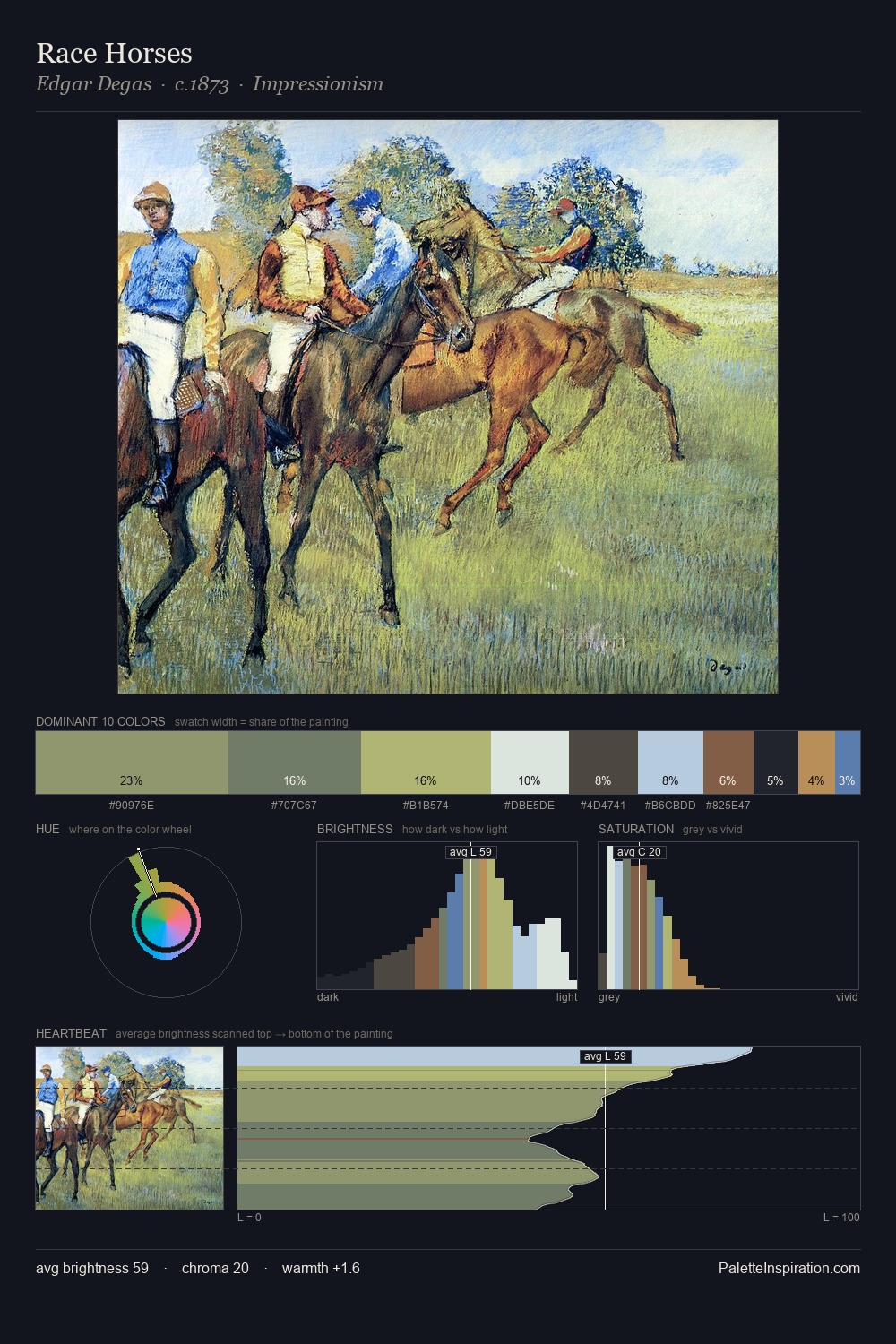Click the Race Horses title
Image resolution: width=896 pixels, height=1344 pixels.
114,53
